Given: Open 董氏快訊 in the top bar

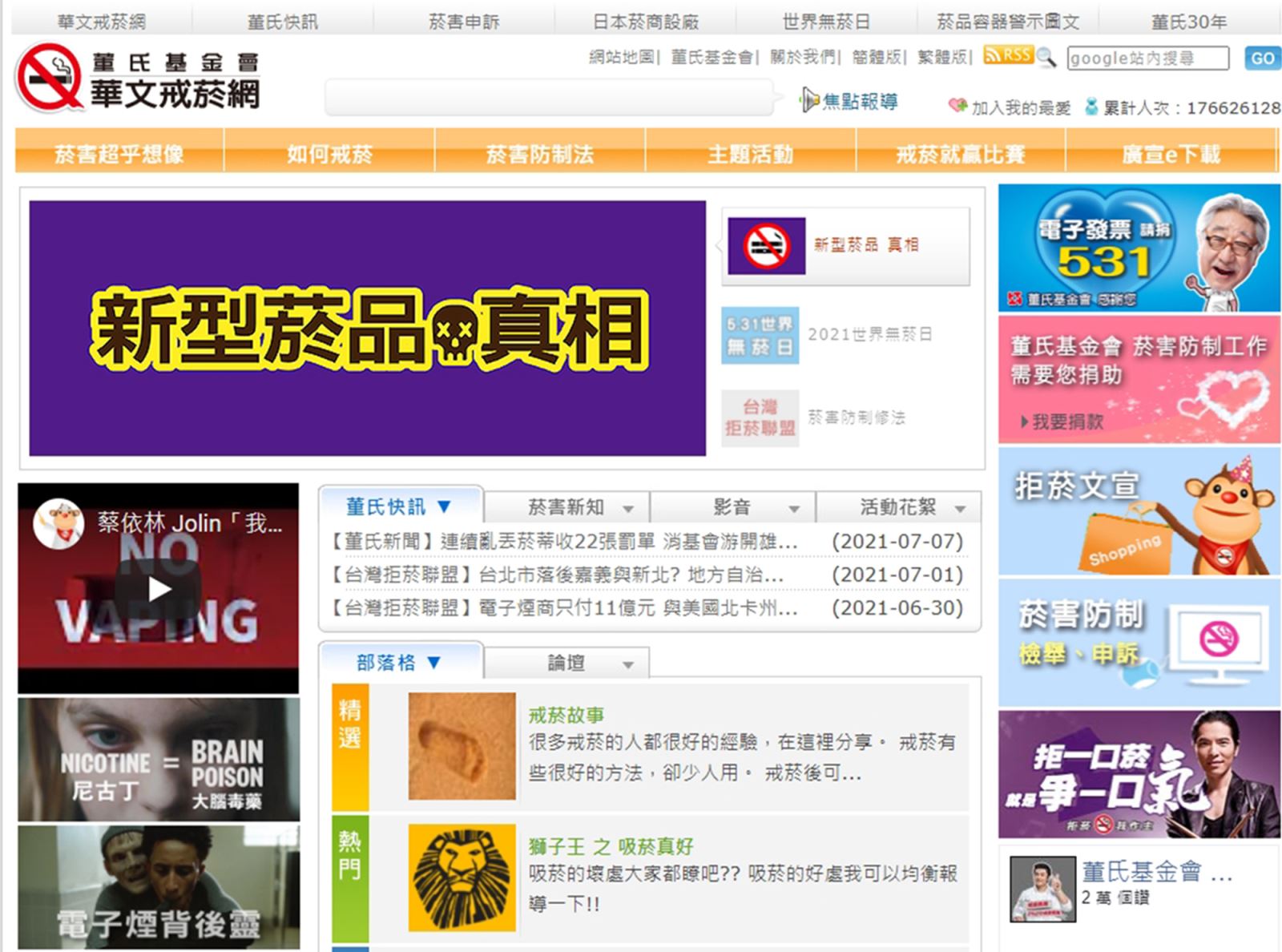Looking at the screenshot, I should point(283,22).
